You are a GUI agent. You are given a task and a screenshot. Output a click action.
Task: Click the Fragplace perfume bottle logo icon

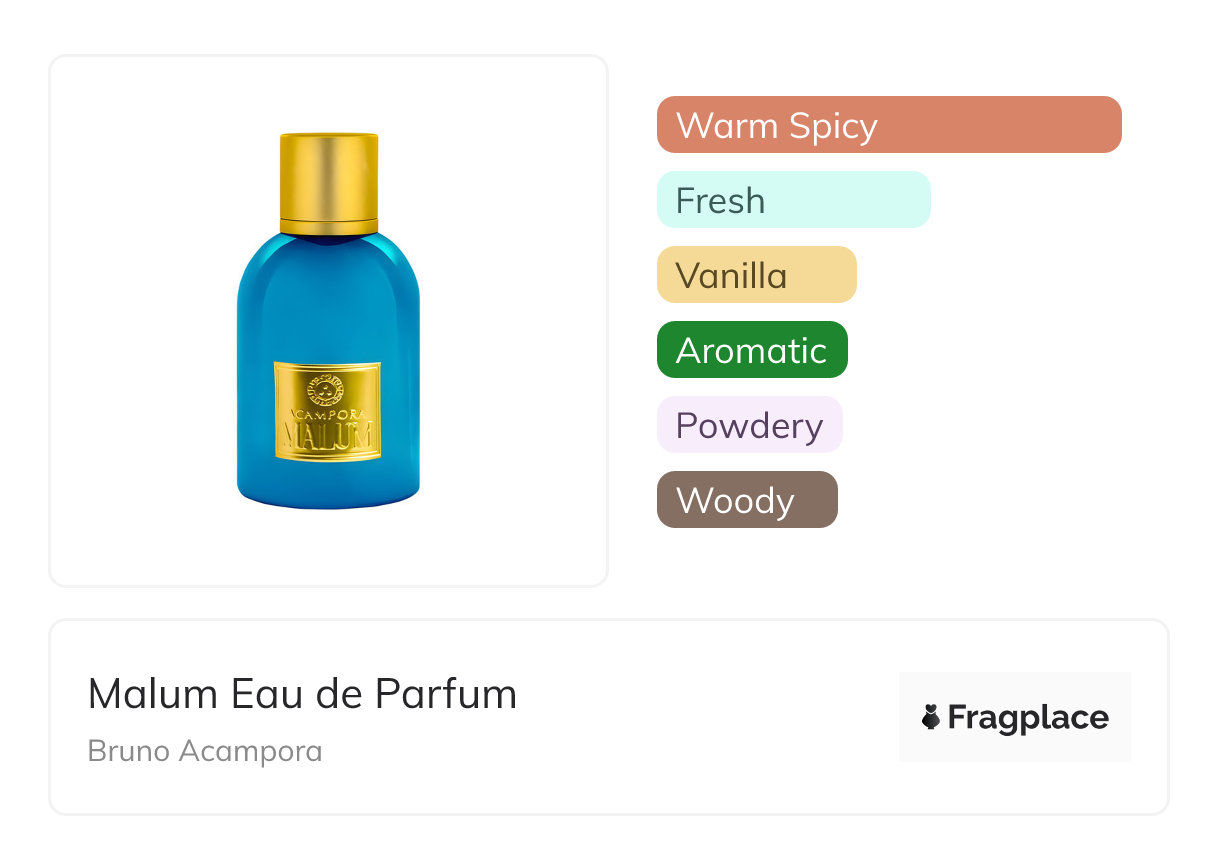[x=932, y=717]
